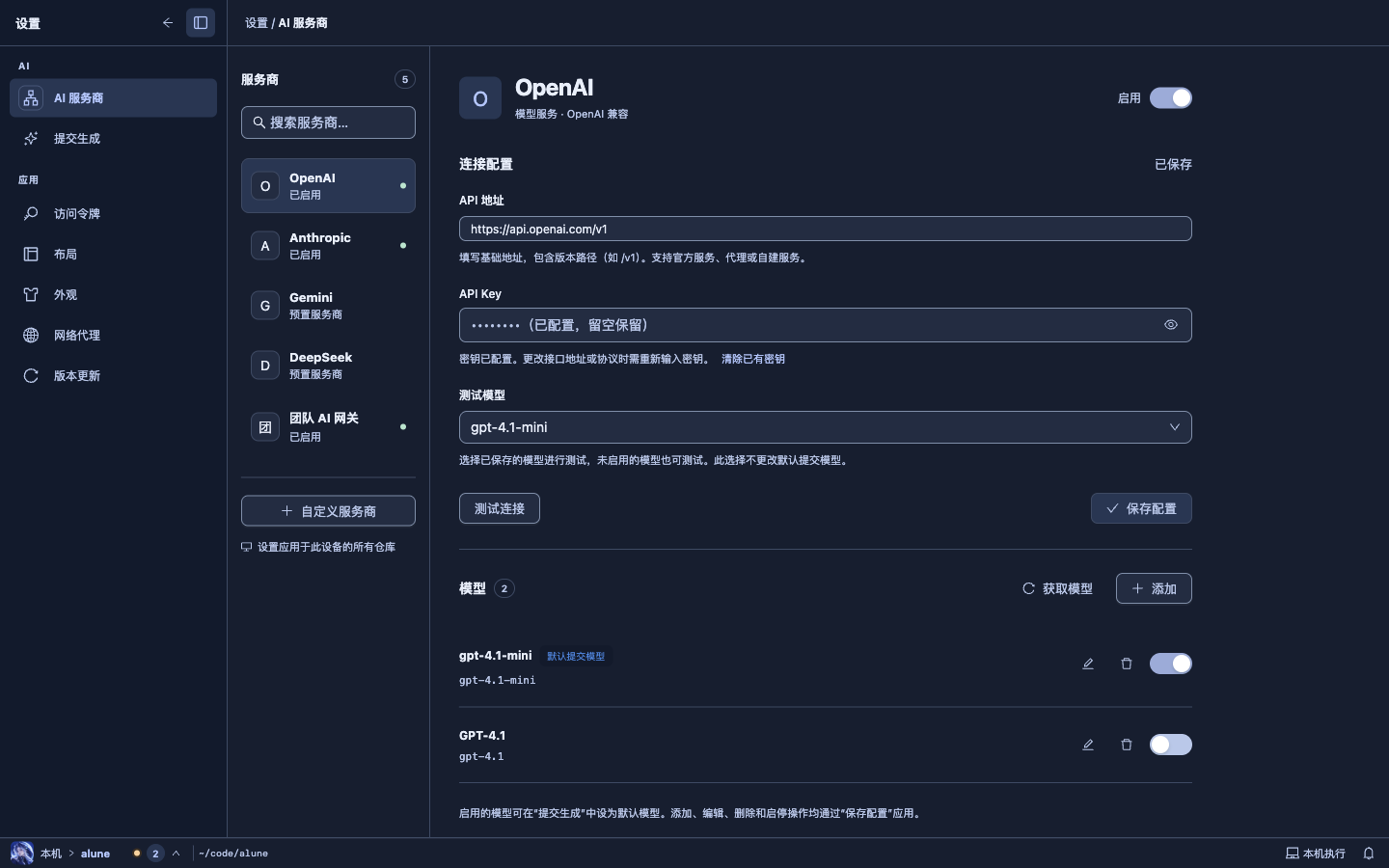
Task: Edit the GPT-4.1 model entry
Action: pyautogui.click(x=1088, y=745)
